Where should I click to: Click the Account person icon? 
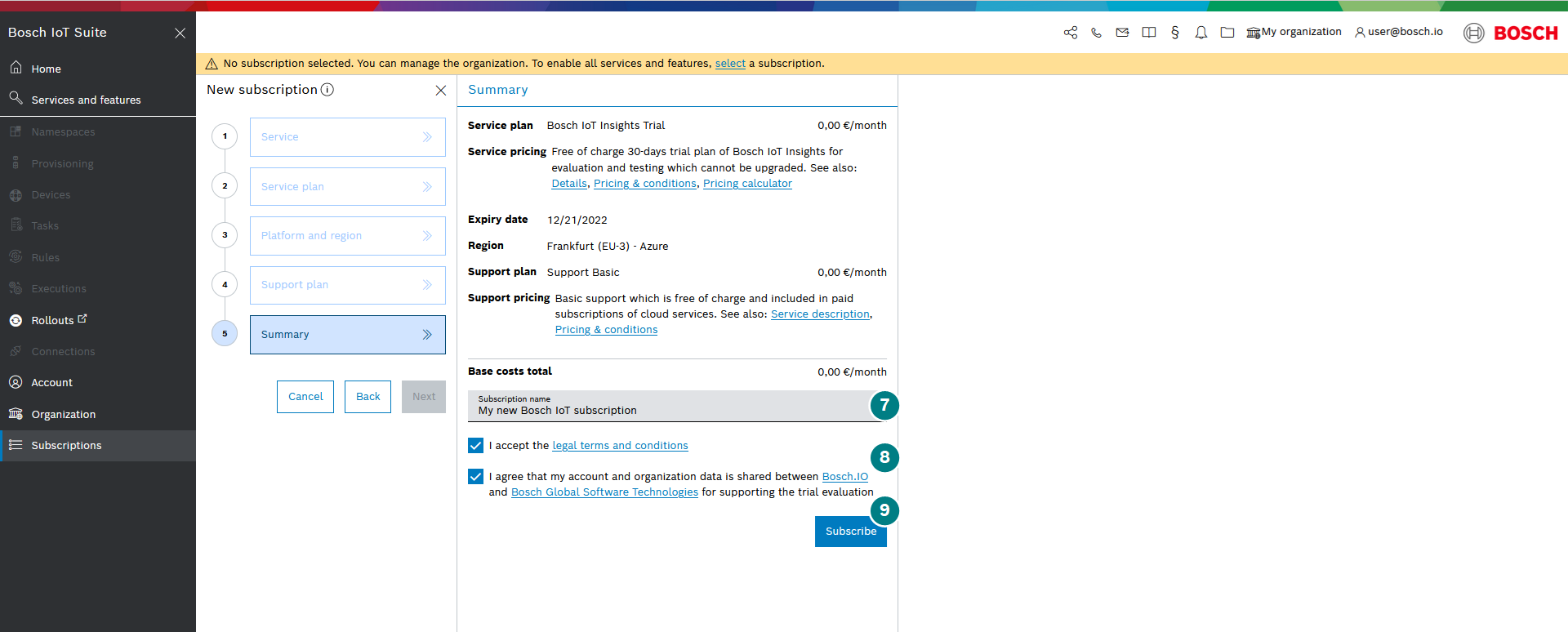[16, 382]
